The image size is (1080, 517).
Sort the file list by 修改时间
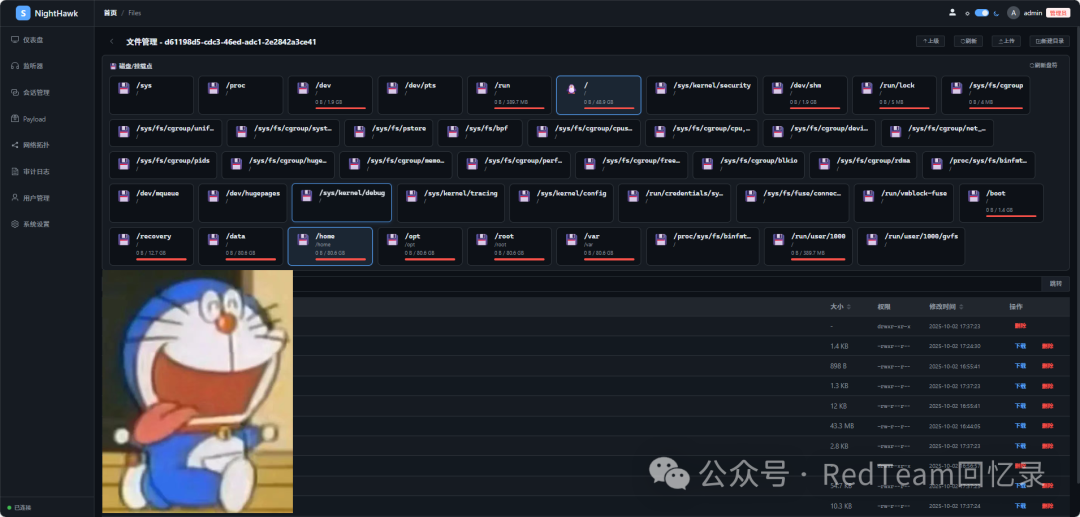pyautogui.click(x=946, y=306)
